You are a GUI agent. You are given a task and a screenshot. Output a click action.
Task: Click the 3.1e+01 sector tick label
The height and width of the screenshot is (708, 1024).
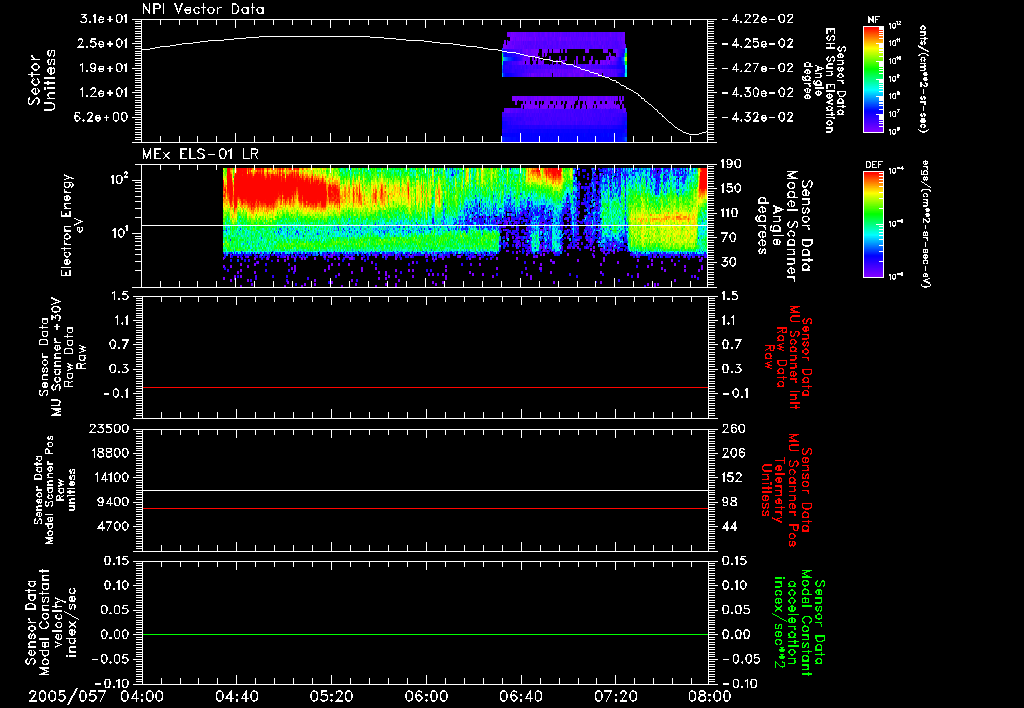(x=104, y=19)
